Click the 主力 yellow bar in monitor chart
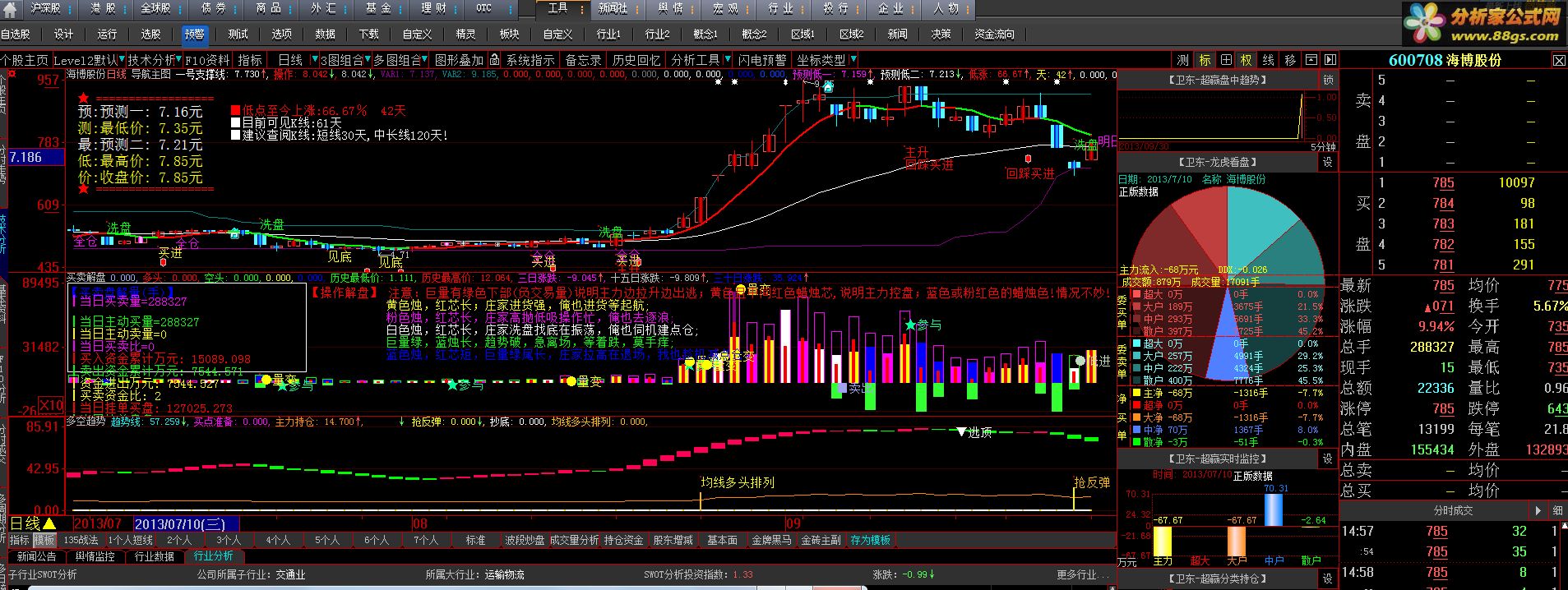Image resolution: width=1568 pixels, height=590 pixels. (1163, 541)
